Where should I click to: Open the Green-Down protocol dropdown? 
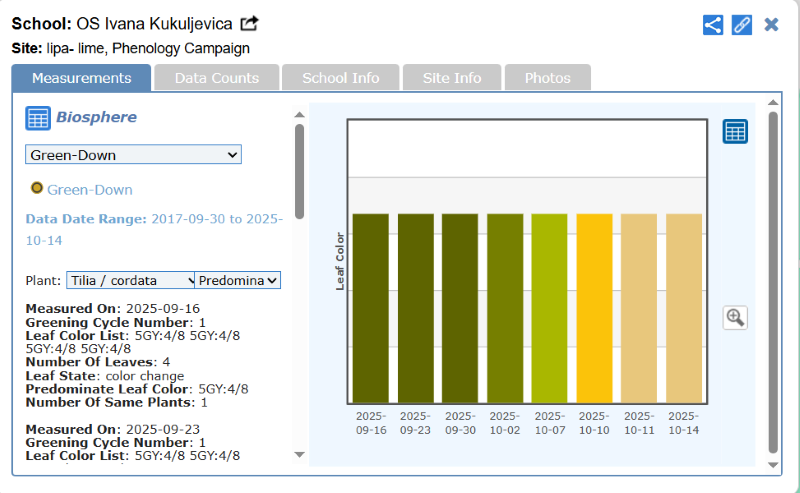[133, 155]
